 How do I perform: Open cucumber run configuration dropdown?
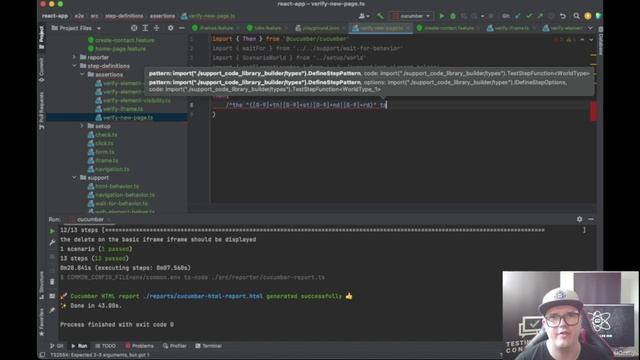[x=411, y=16]
